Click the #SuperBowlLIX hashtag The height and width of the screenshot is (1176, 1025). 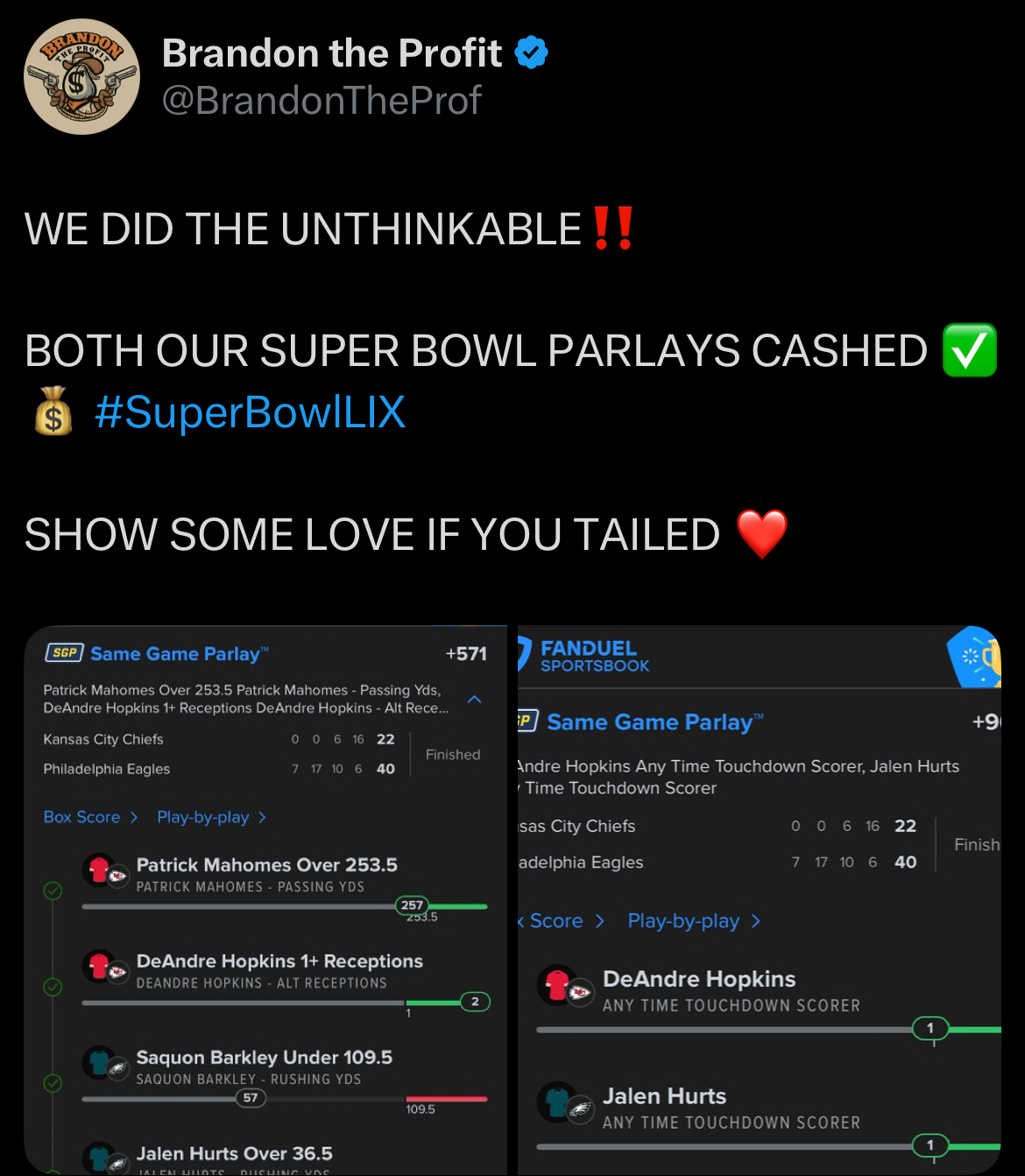pyautogui.click(x=250, y=412)
